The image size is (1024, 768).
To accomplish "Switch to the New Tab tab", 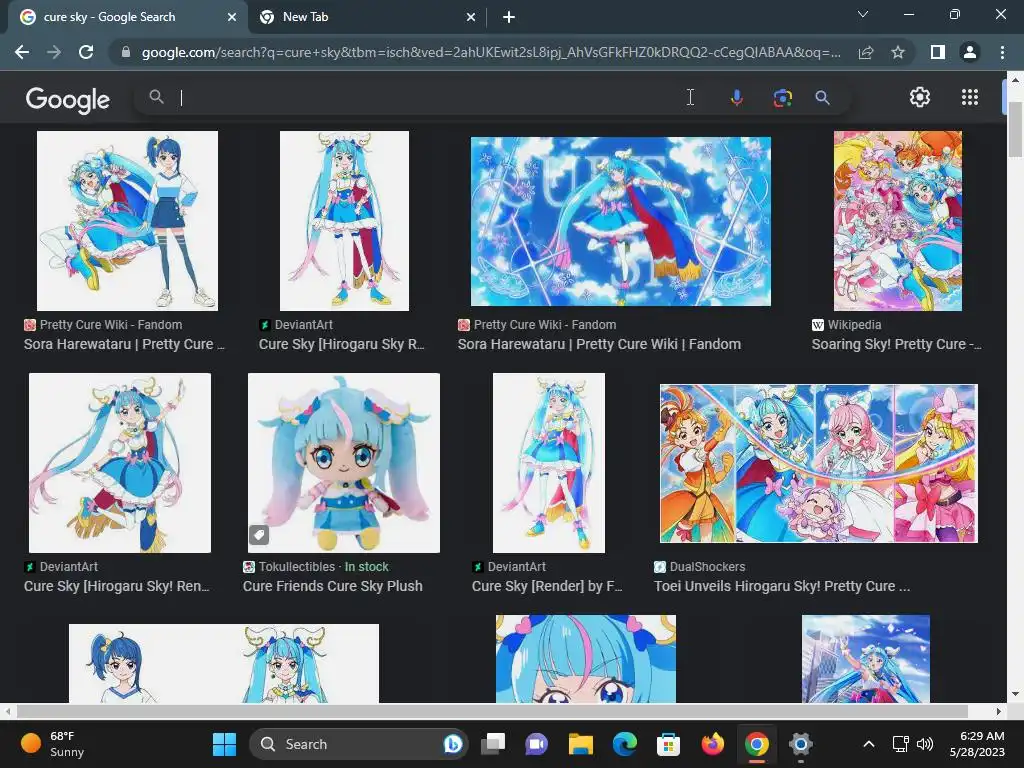I will pyautogui.click(x=368, y=17).
